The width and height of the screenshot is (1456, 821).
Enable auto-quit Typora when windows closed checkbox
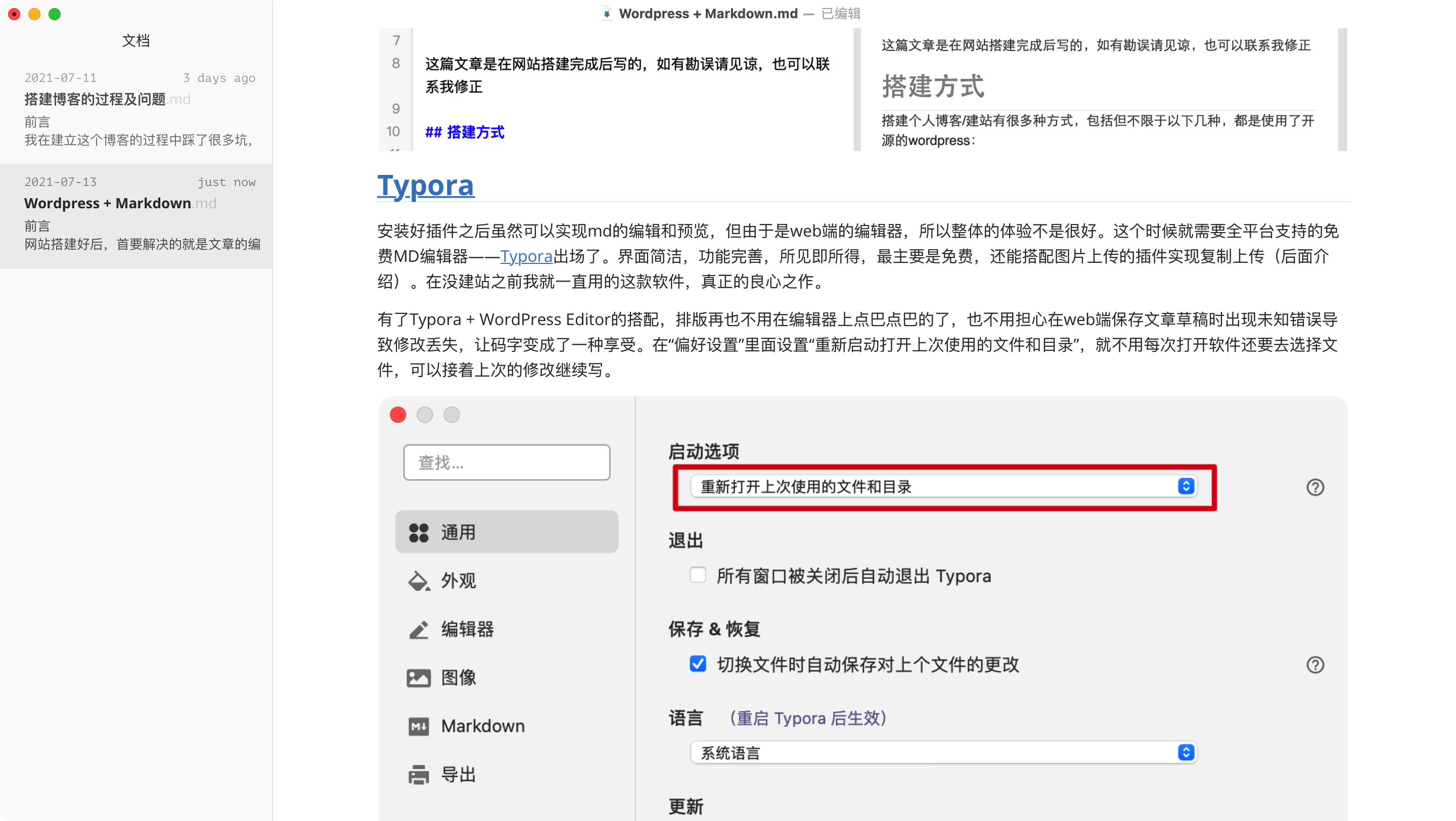[698, 575]
